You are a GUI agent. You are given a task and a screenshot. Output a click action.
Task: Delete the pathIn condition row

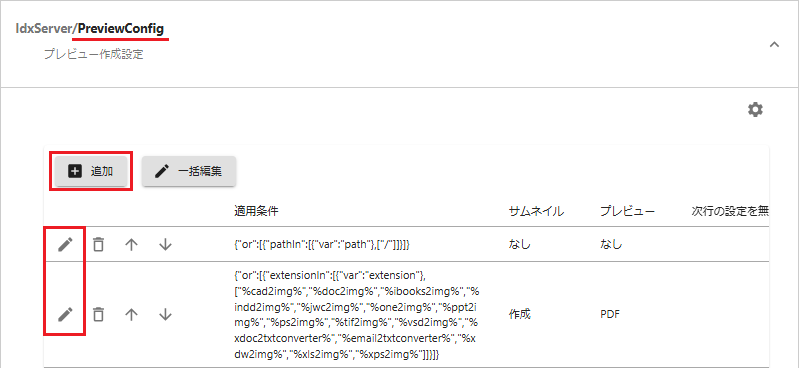pos(99,245)
